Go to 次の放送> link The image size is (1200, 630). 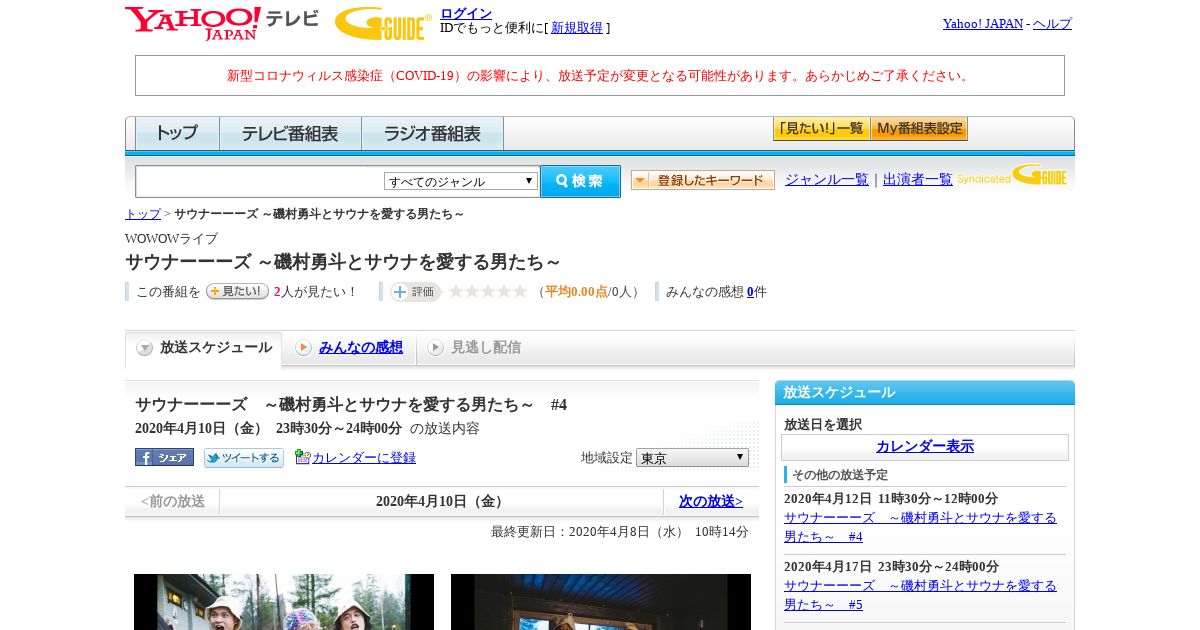point(711,501)
